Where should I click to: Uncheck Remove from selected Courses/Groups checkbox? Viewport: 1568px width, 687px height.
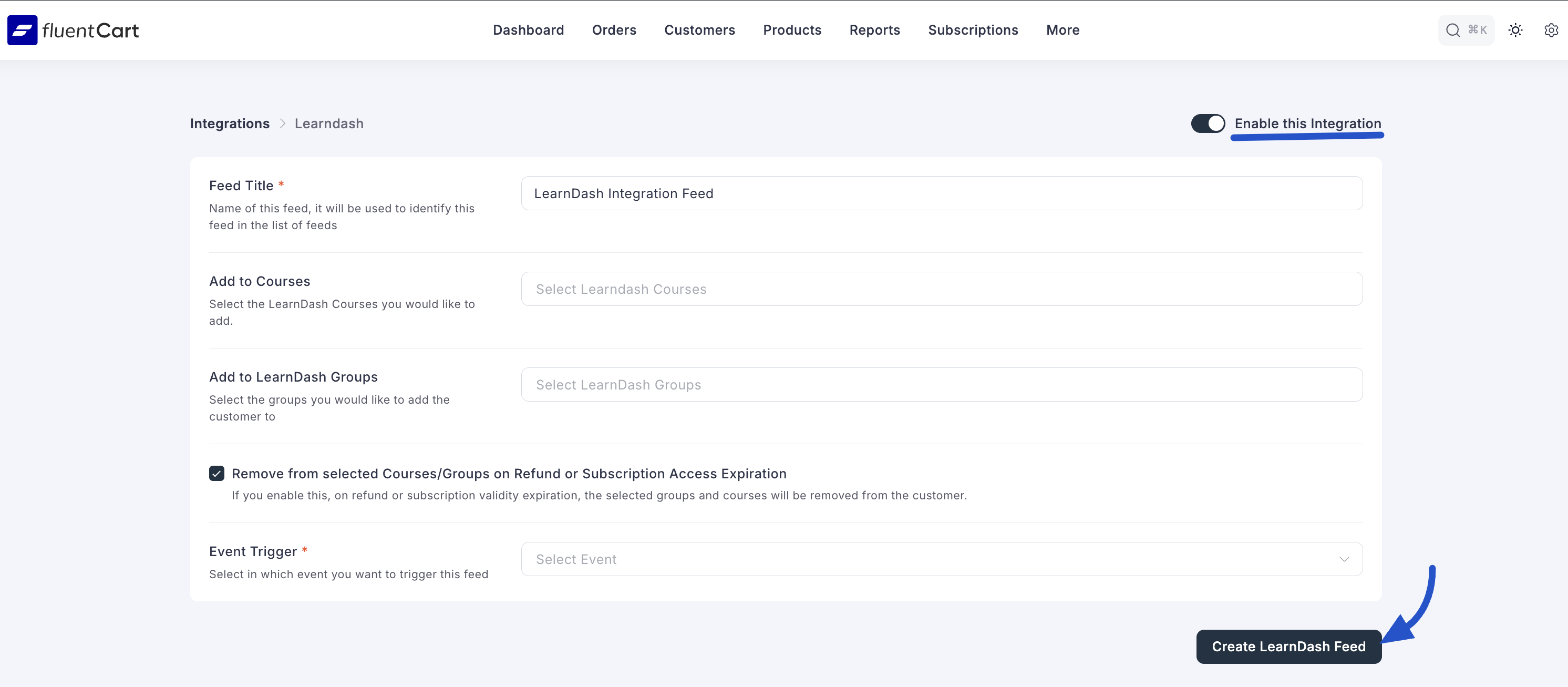[x=216, y=473]
